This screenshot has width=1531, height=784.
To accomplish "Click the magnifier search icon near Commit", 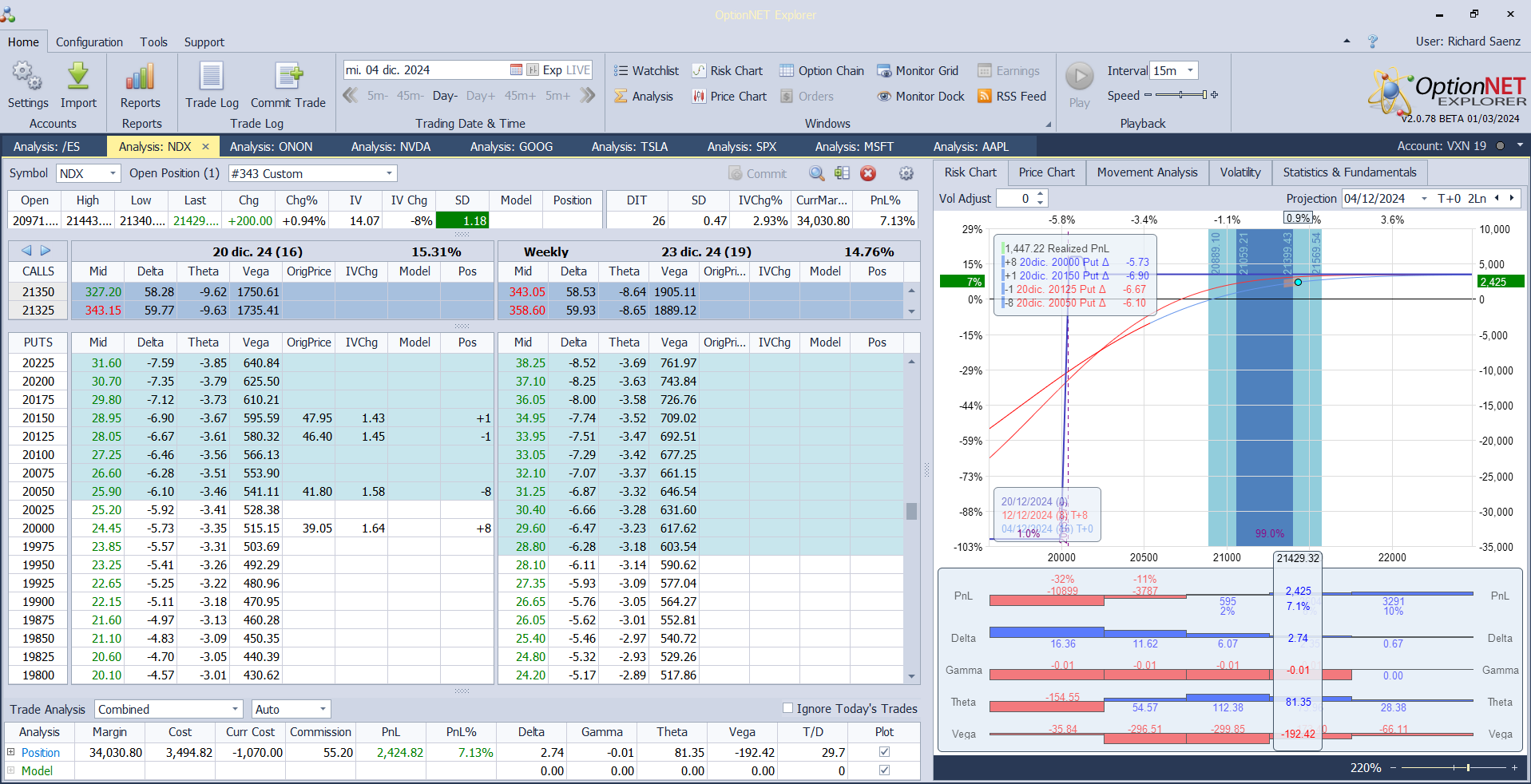I will (x=816, y=173).
